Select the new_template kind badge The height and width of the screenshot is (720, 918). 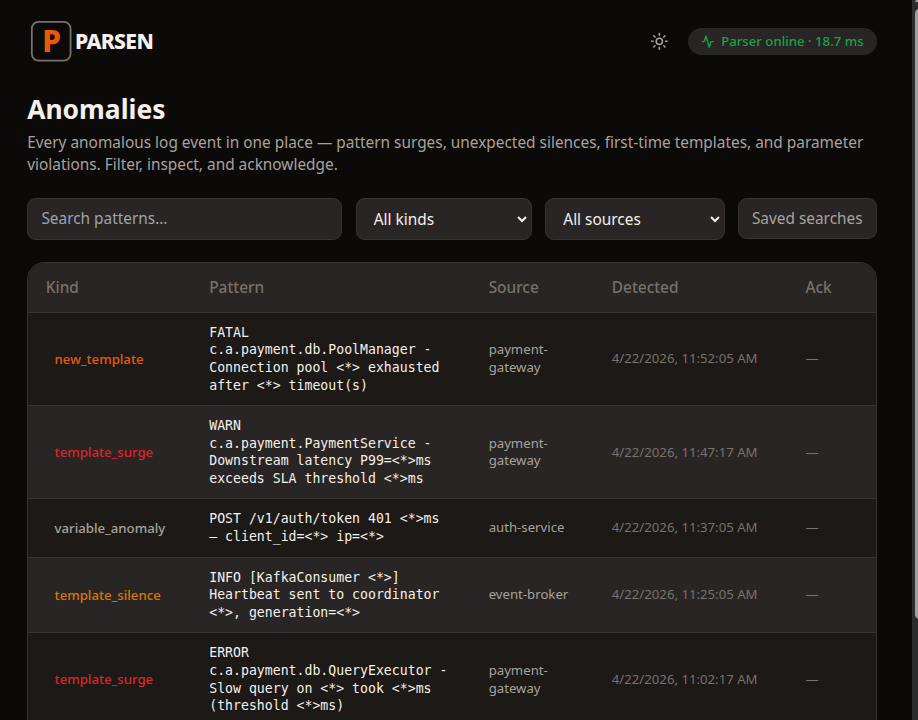[99, 359]
